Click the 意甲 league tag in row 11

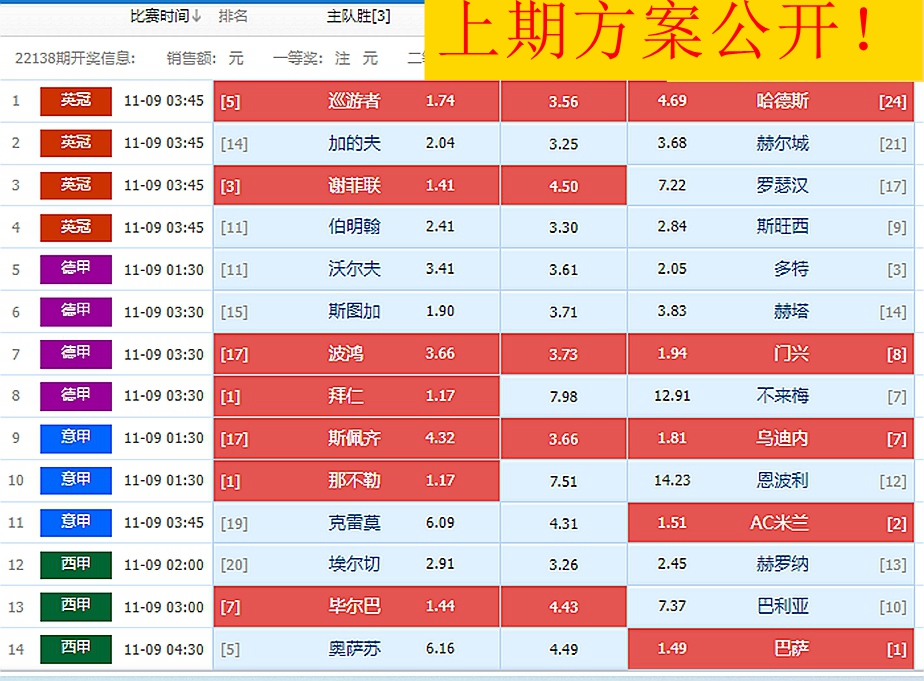(x=75, y=523)
